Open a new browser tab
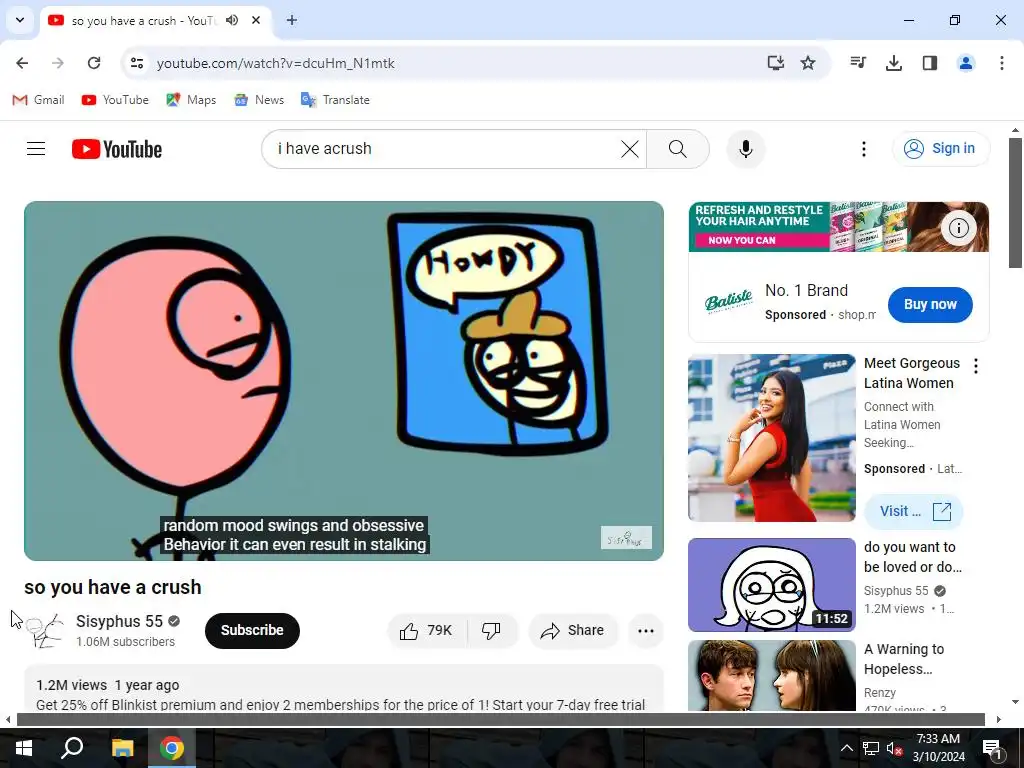Viewport: 1024px width, 768px height. tap(292, 20)
